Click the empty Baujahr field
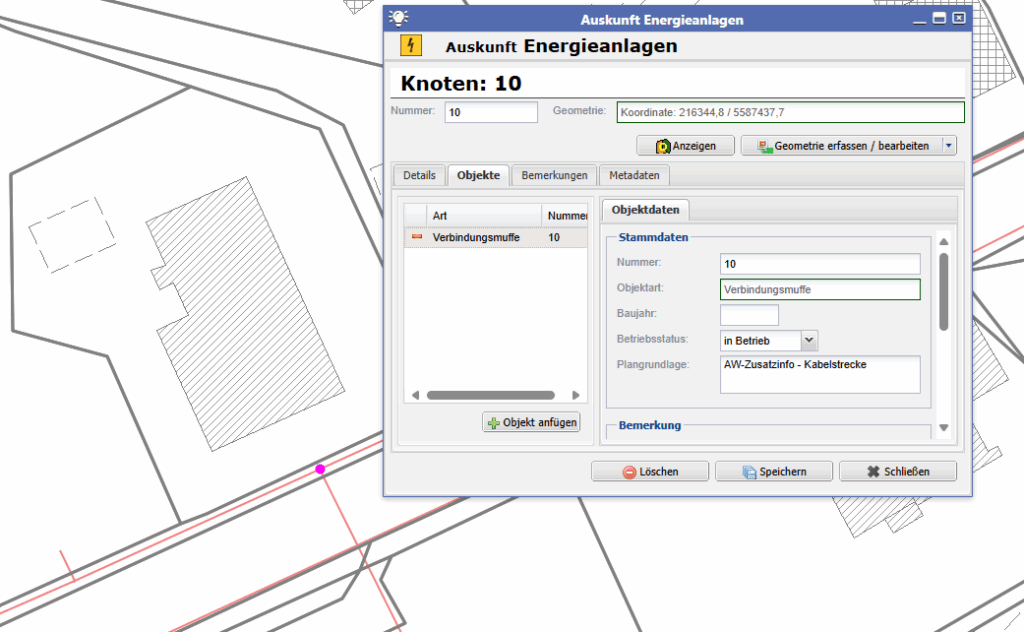 click(x=749, y=315)
